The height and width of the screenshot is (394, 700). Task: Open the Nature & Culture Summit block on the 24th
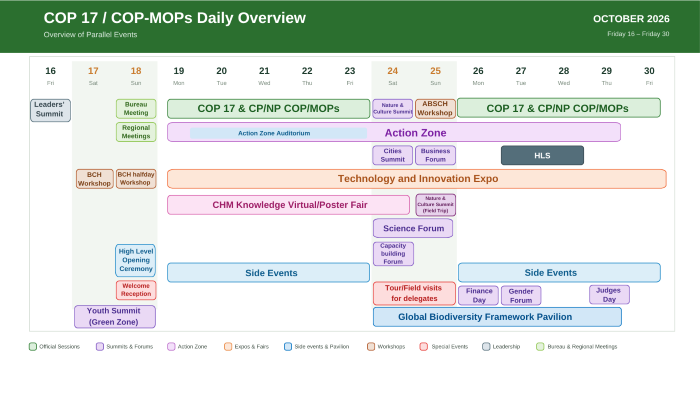(x=392, y=108)
